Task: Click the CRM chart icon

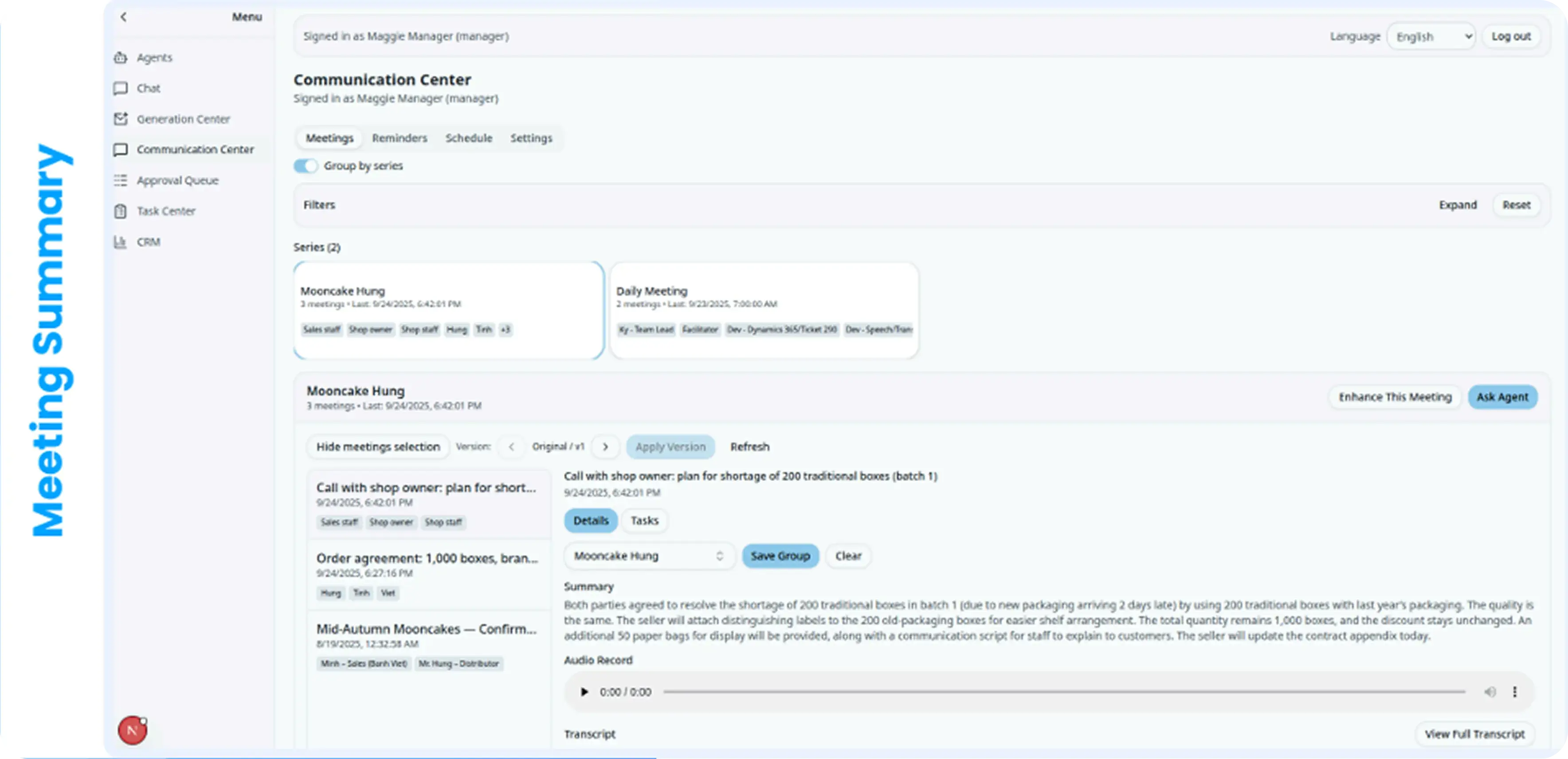Action: [121, 242]
